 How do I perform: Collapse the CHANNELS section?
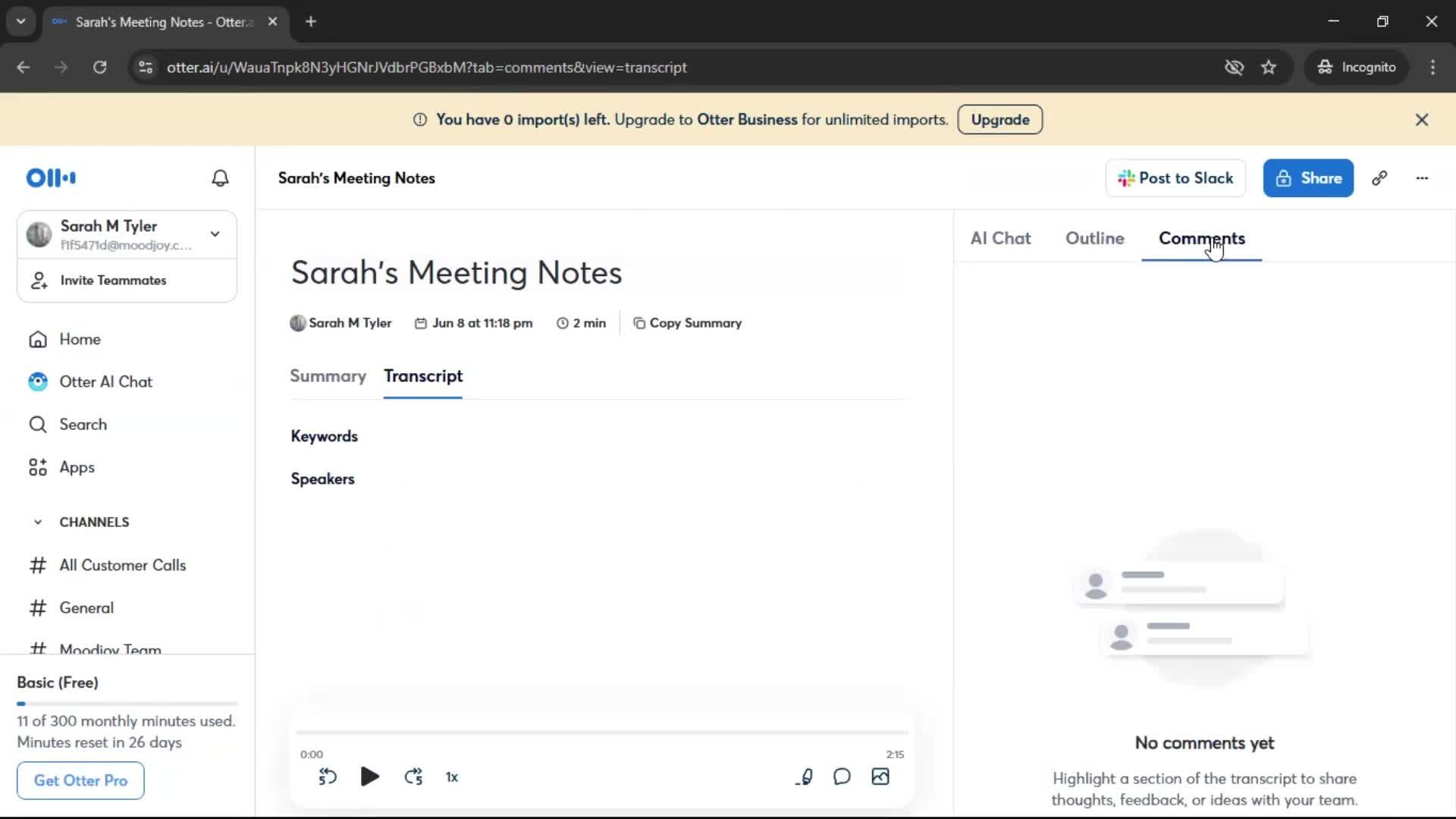pos(38,522)
